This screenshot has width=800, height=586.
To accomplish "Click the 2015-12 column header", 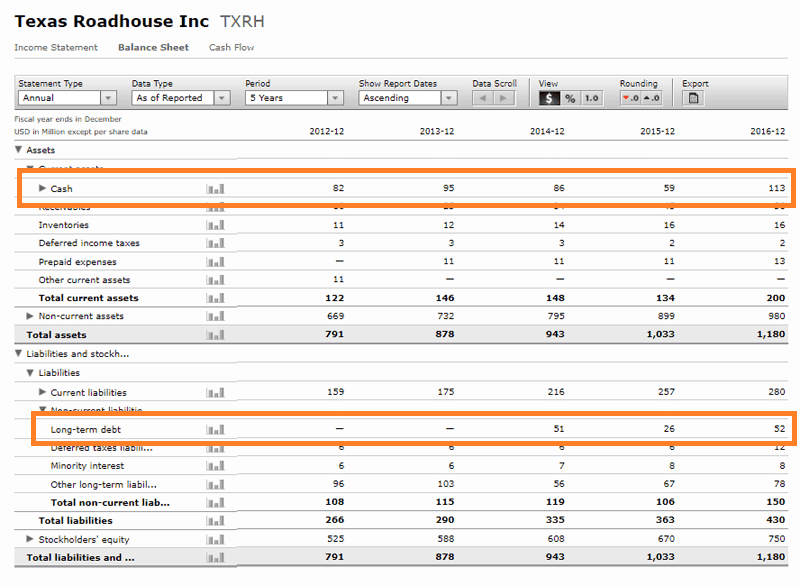I will pos(657,131).
